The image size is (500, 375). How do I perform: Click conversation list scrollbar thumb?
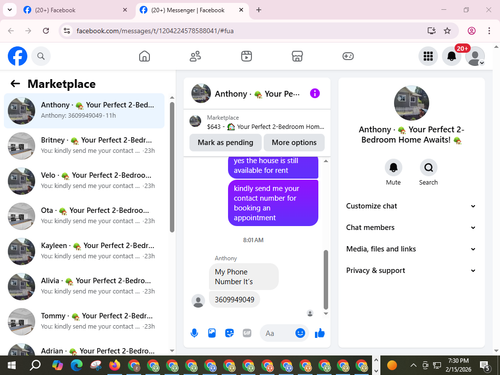click(172, 167)
